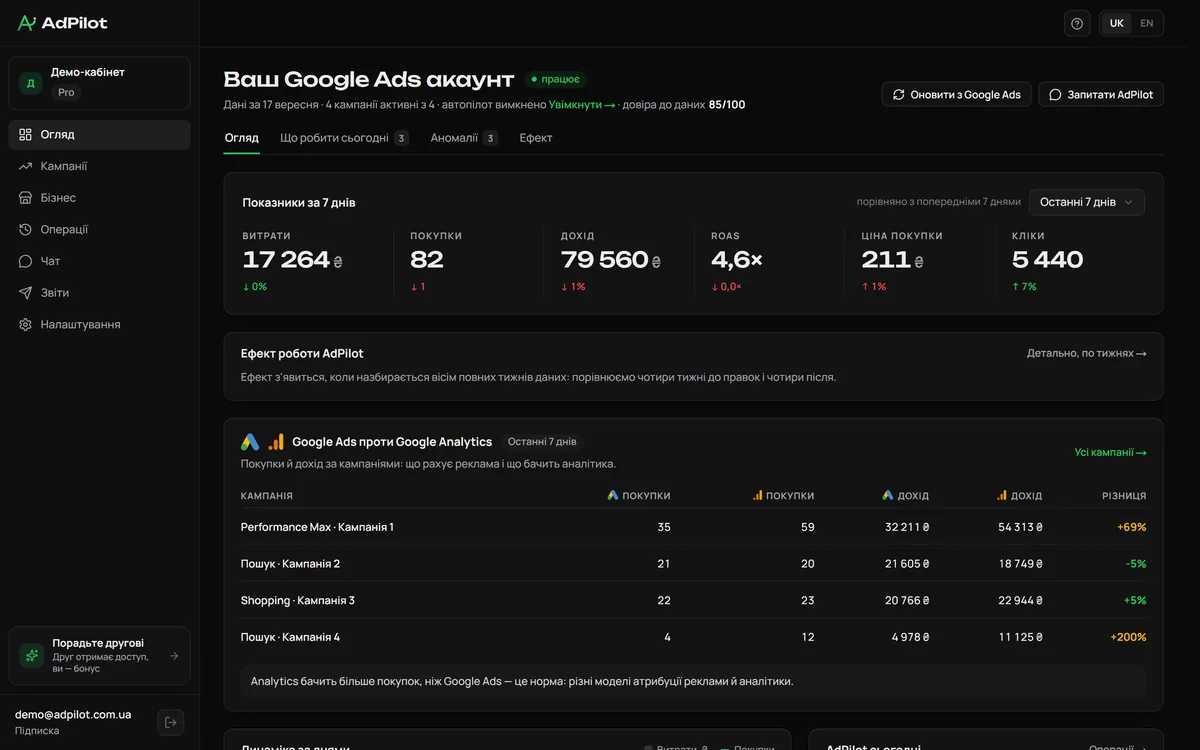
Task: Select the Аномалії tab
Action: tap(464, 138)
